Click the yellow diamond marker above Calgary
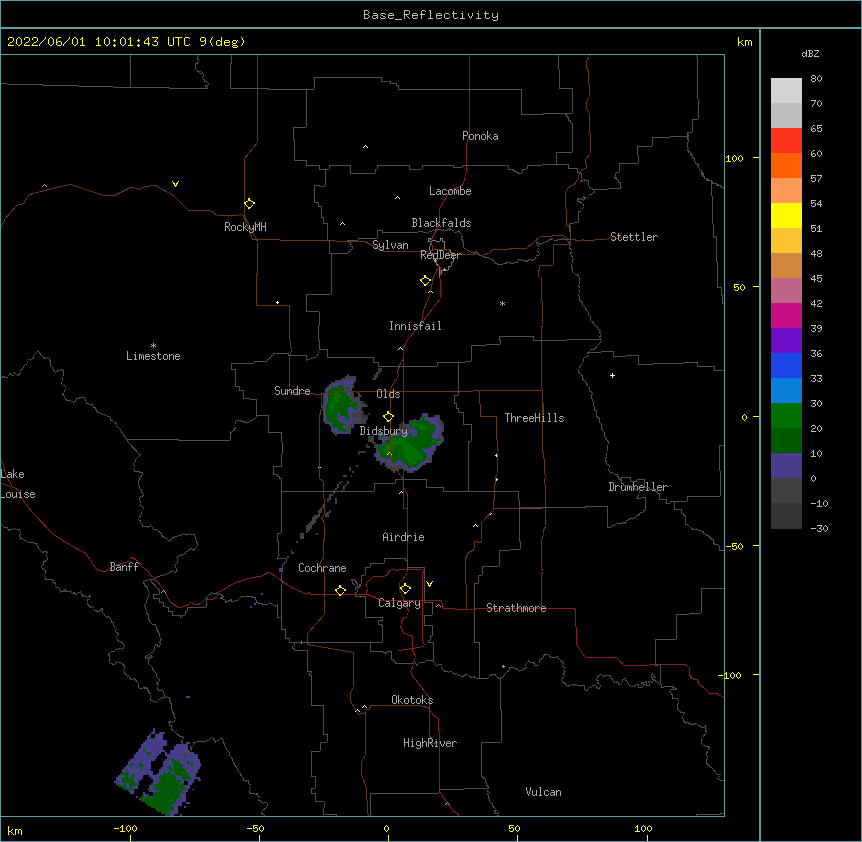The height and width of the screenshot is (842, 862). pyautogui.click(x=405, y=589)
